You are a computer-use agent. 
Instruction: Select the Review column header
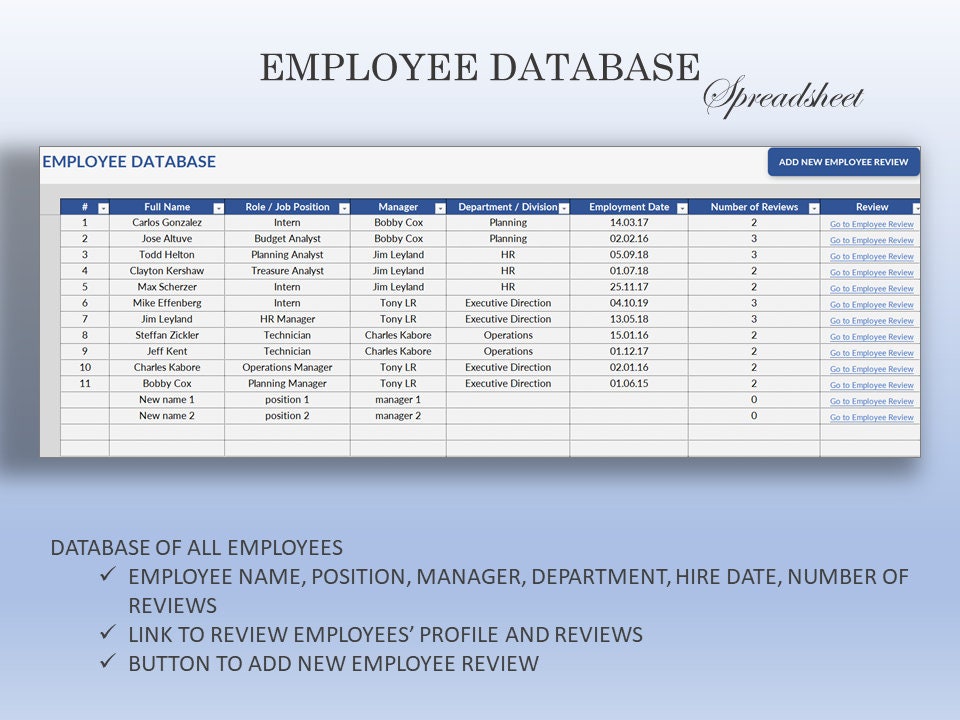point(871,207)
